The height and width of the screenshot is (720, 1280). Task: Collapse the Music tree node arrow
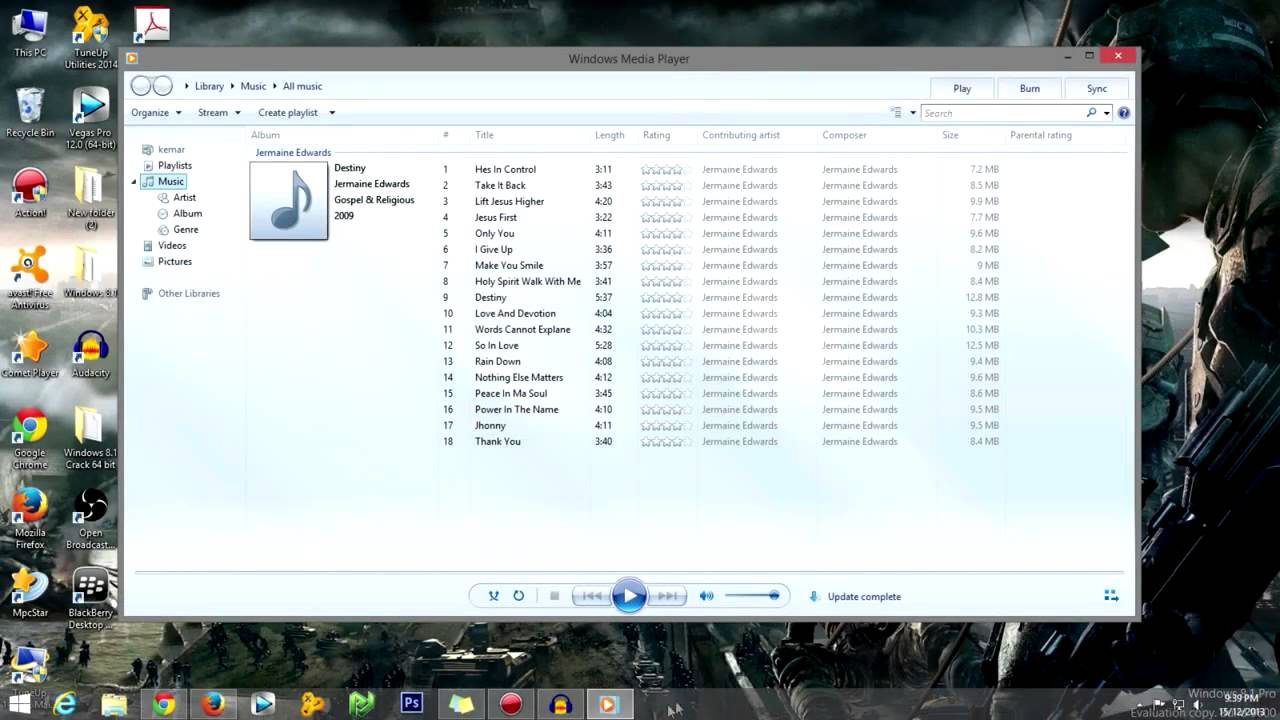tap(134, 182)
